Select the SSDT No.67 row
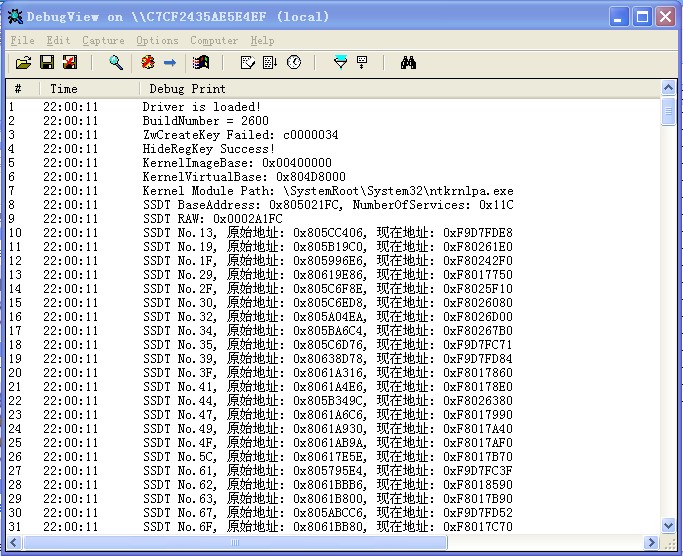The width and height of the screenshot is (683, 556). pyautogui.click(x=333, y=512)
